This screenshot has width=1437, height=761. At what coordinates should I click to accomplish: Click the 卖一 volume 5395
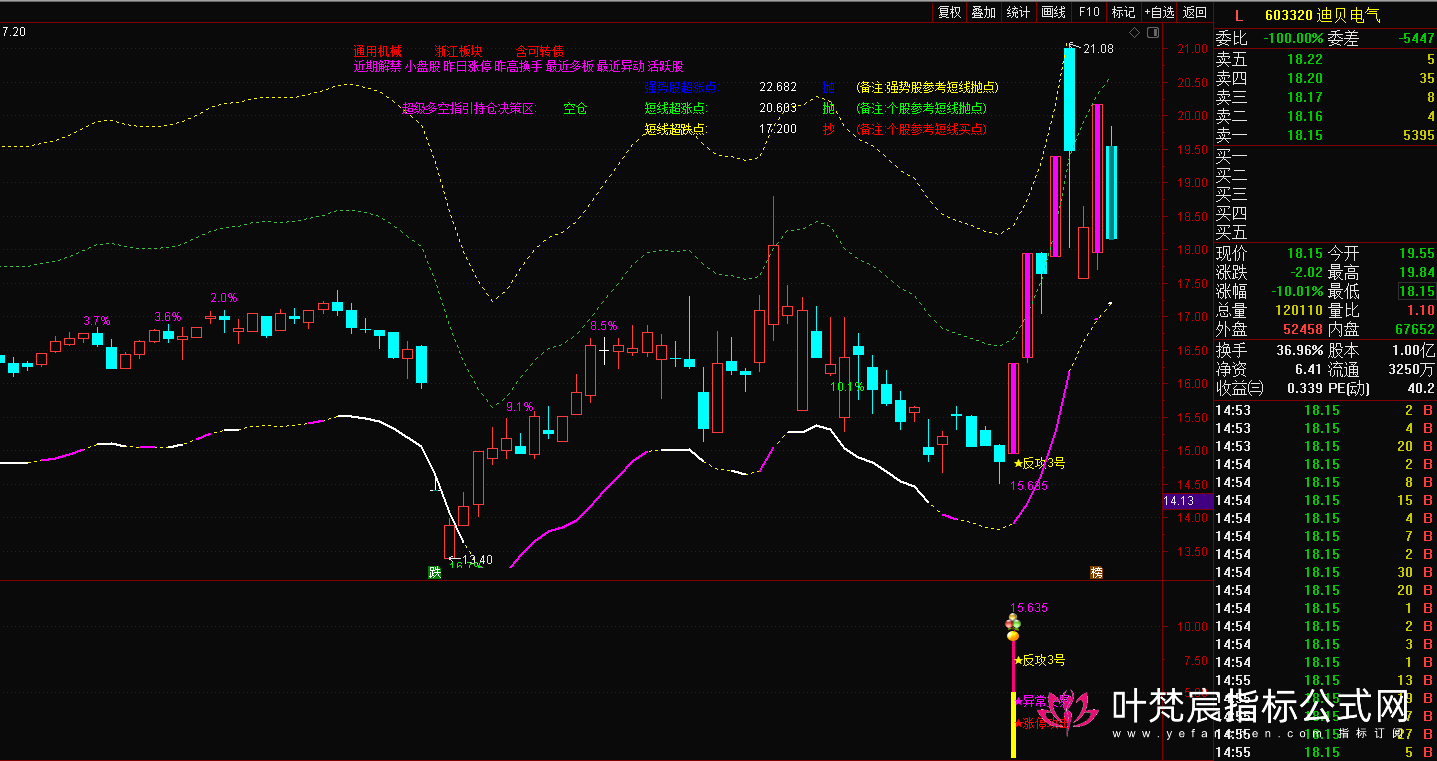[1419, 135]
